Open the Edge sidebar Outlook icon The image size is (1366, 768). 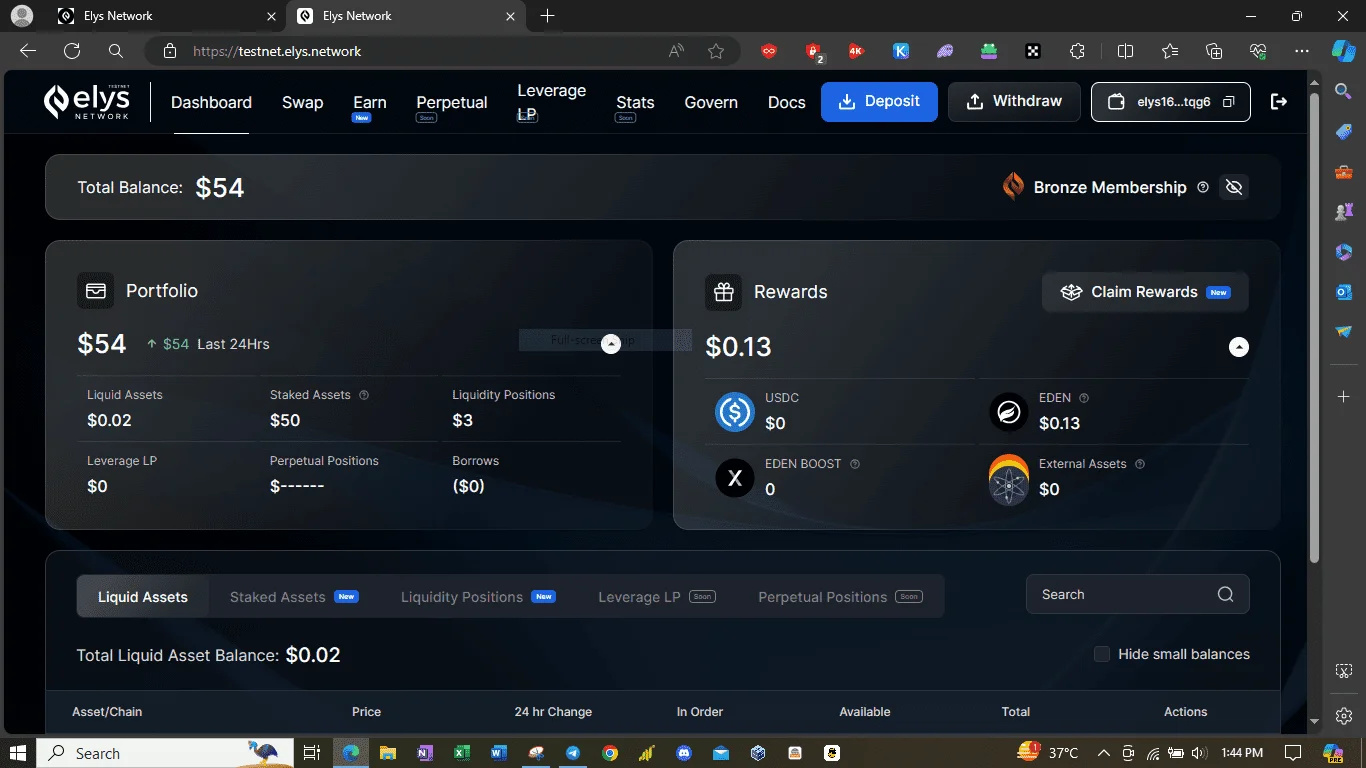(1344, 292)
